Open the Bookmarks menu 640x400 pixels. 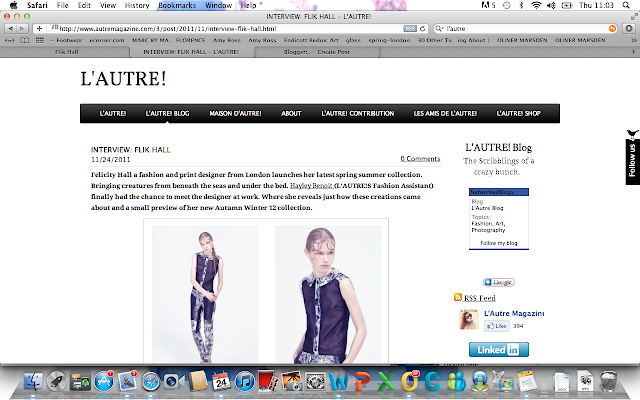tap(177, 5)
